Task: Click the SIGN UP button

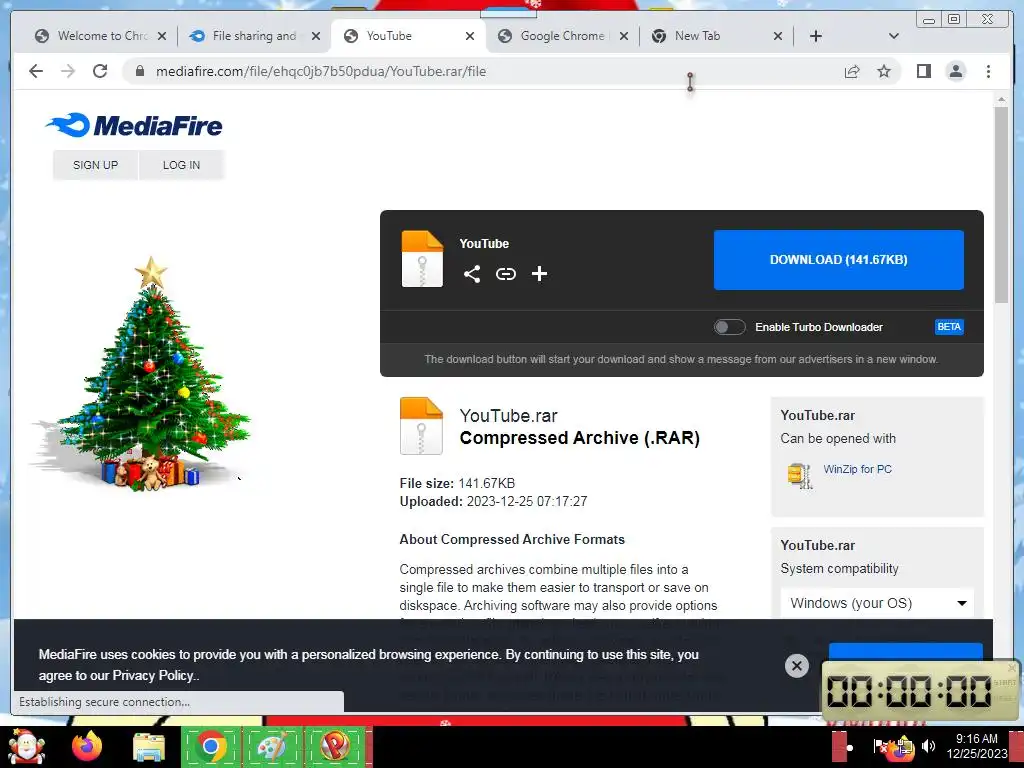Action: coord(95,165)
